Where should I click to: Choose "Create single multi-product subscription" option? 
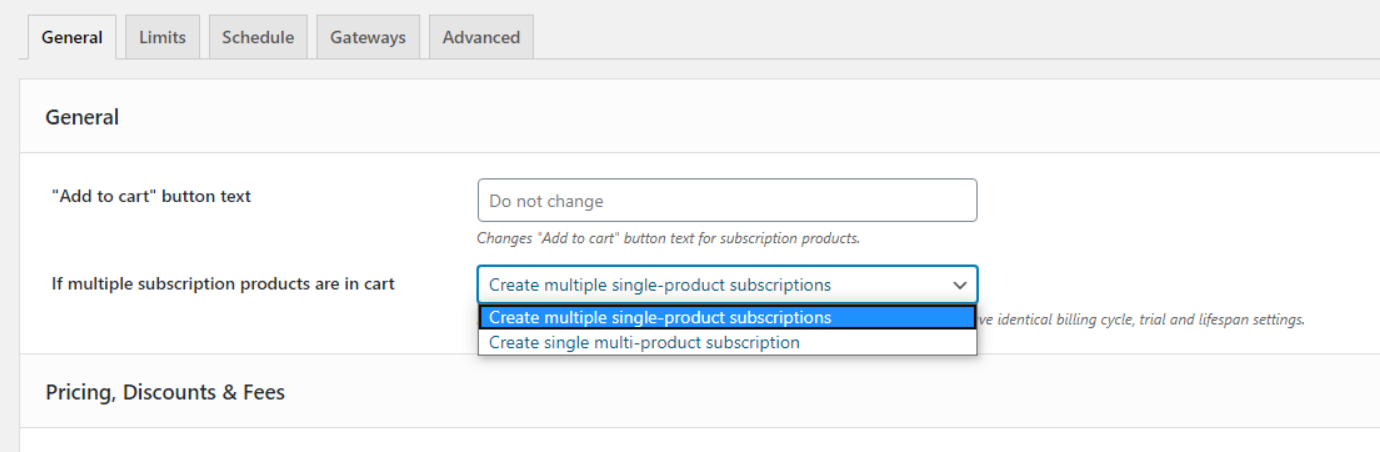tap(644, 342)
